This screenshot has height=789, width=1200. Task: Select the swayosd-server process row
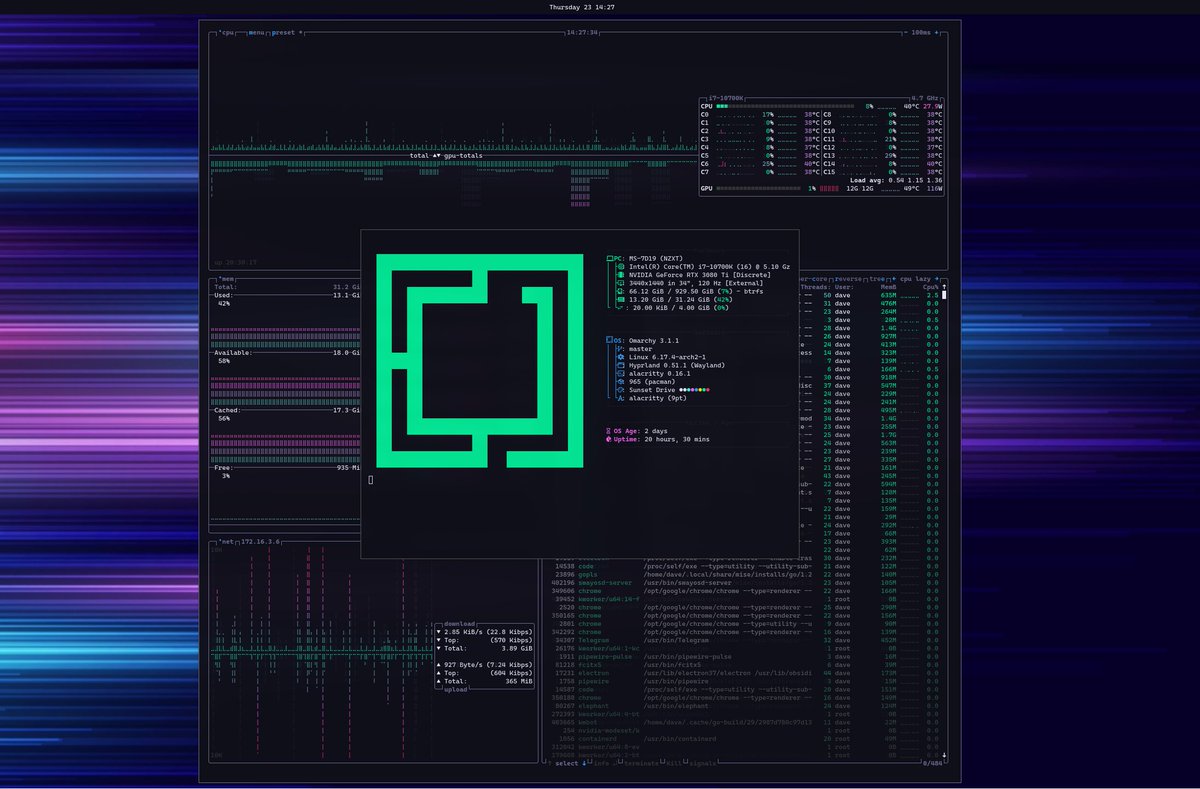click(744, 583)
